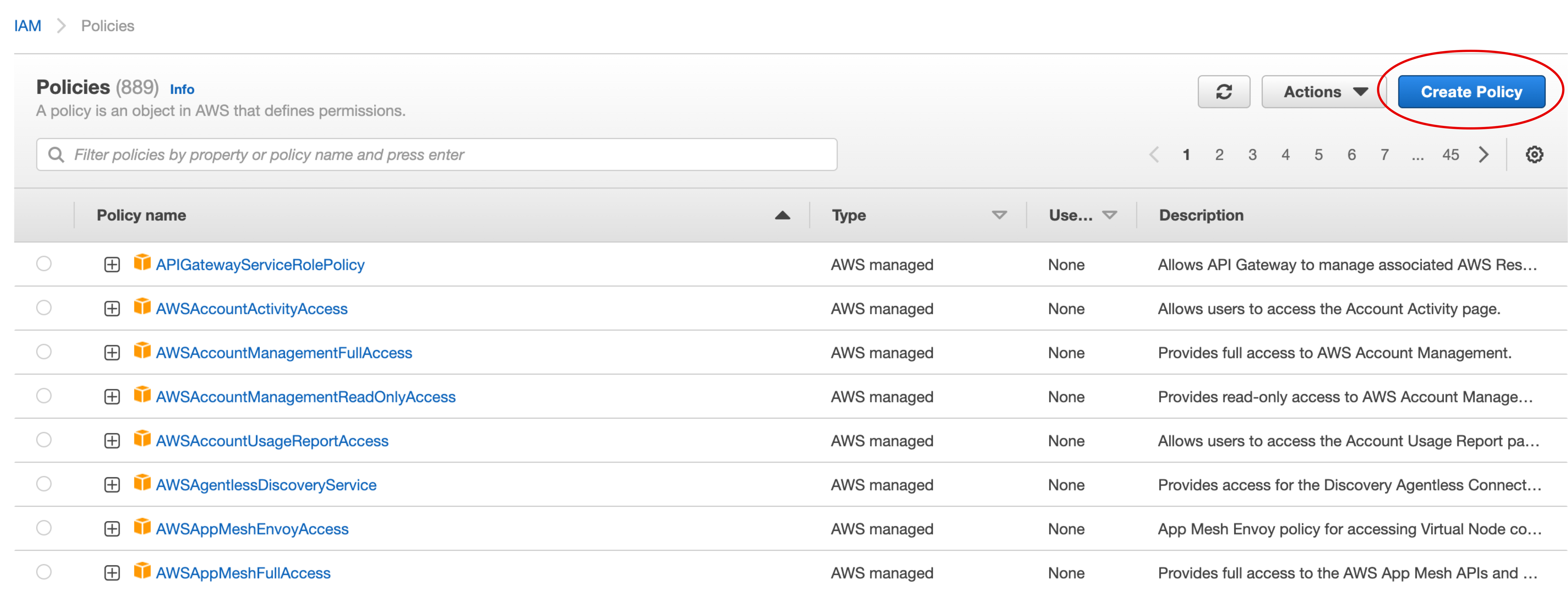The width and height of the screenshot is (1568, 592).
Task: Click the orange policy icon for APIGatewayServiceRolePolicy
Action: [142, 263]
